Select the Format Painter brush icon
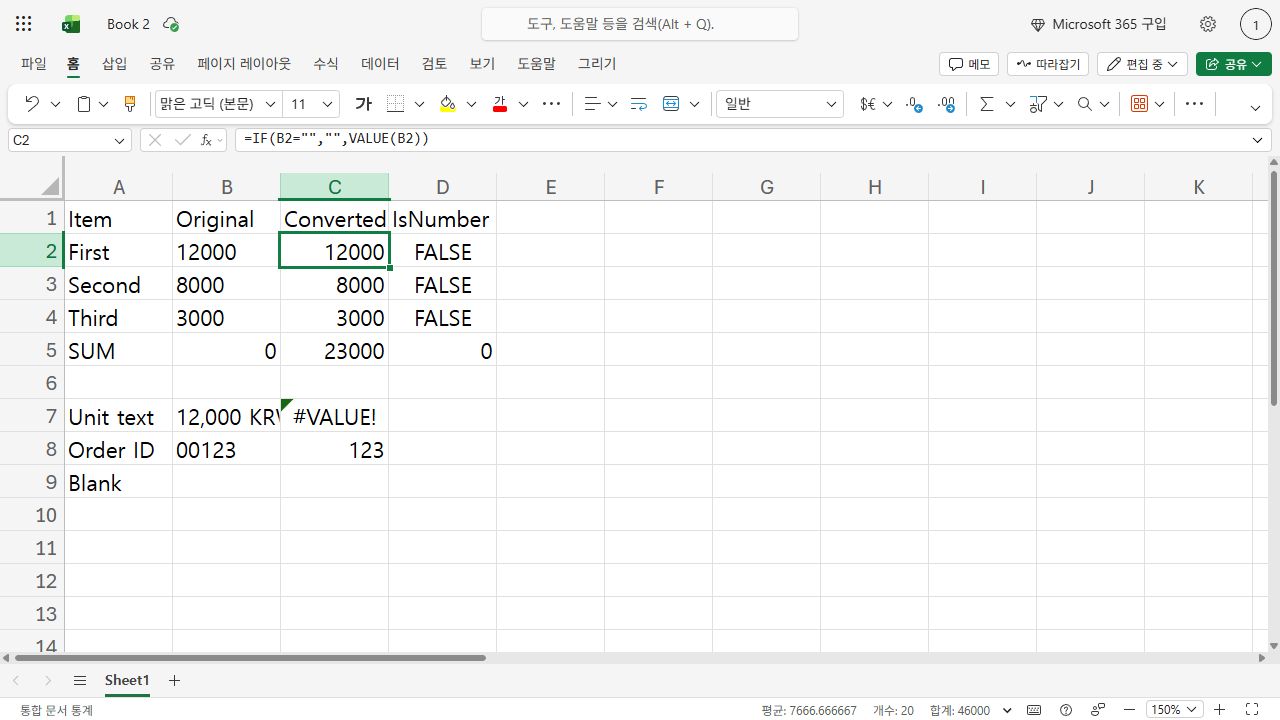The width and height of the screenshot is (1280, 720). pyautogui.click(x=129, y=104)
